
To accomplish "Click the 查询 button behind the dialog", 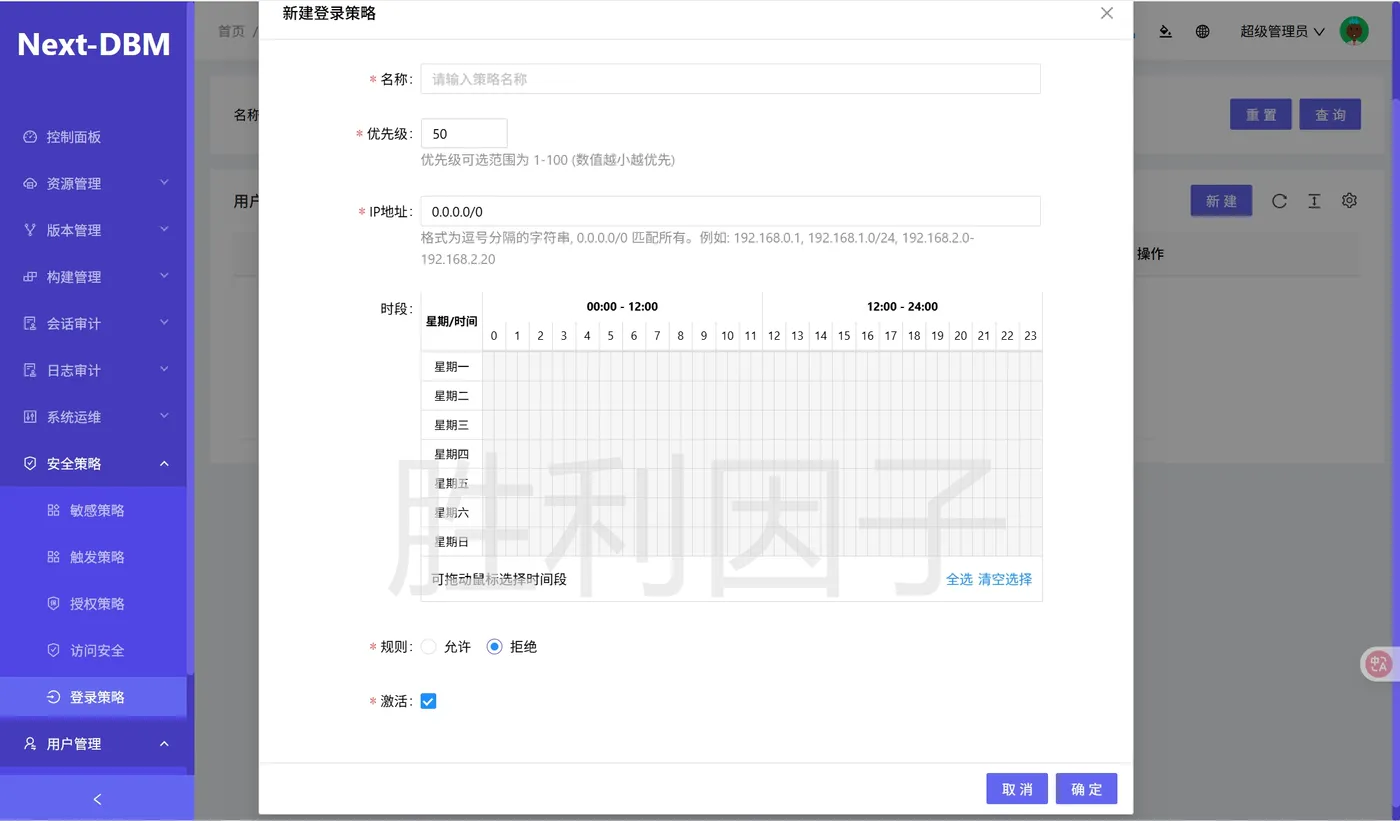I will point(1330,115).
